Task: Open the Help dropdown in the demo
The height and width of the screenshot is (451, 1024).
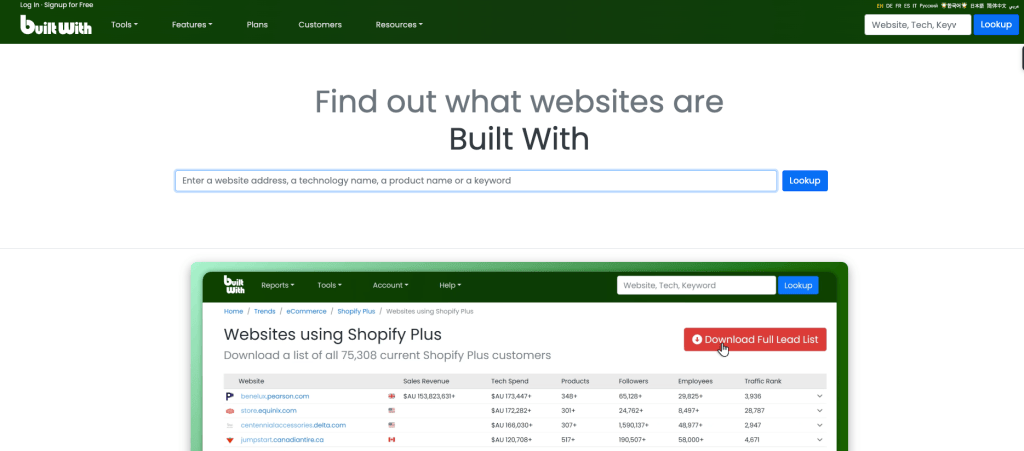Action: click(x=451, y=285)
